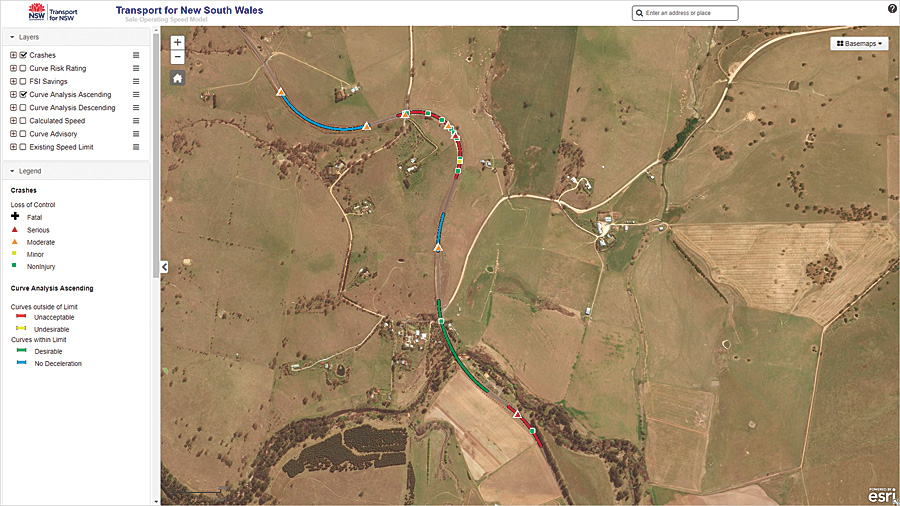Click the esri logo link
The width and height of the screenshot is (900, 506).
point(882,495)
